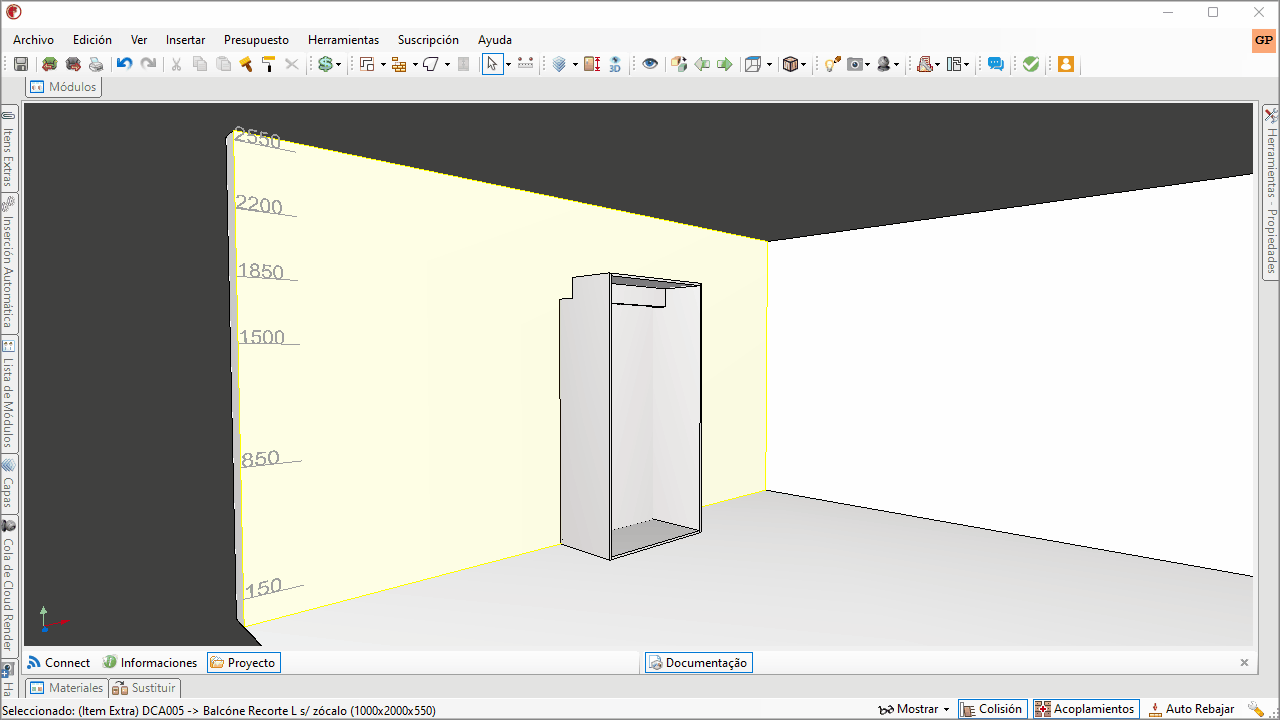Image resolution: width=1280 pixels, height=720 pixels.
Task: Click the Save floppy disk icon
Action: click(x=21, y=64)
